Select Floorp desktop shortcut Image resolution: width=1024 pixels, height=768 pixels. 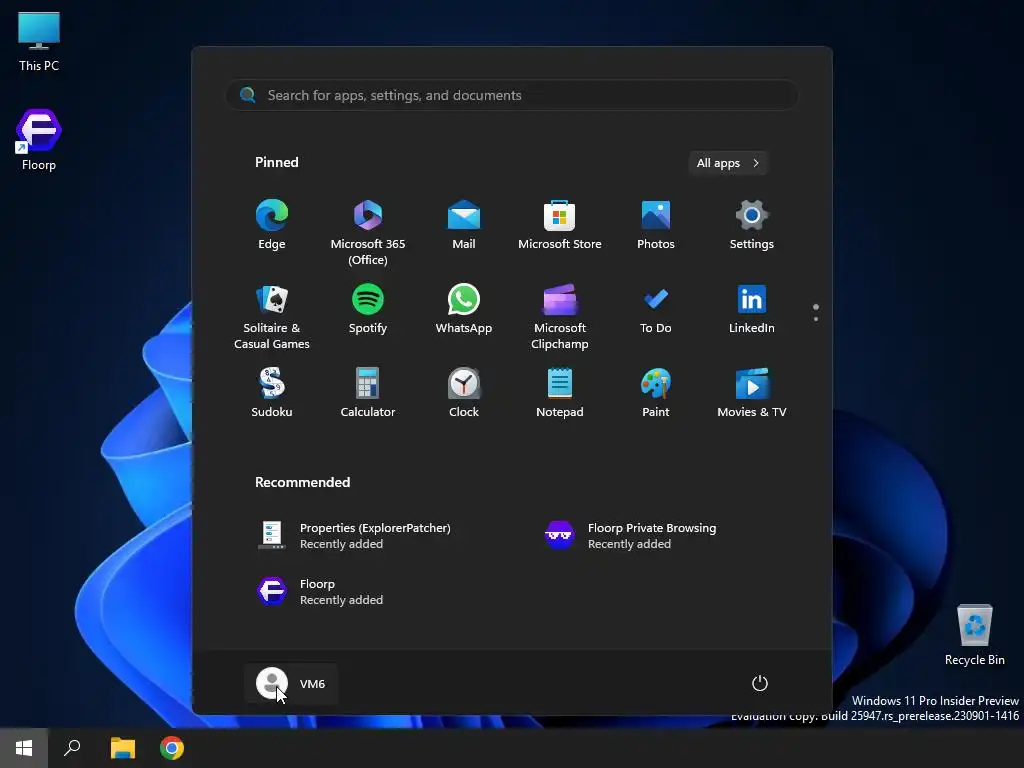pos(39,140)
